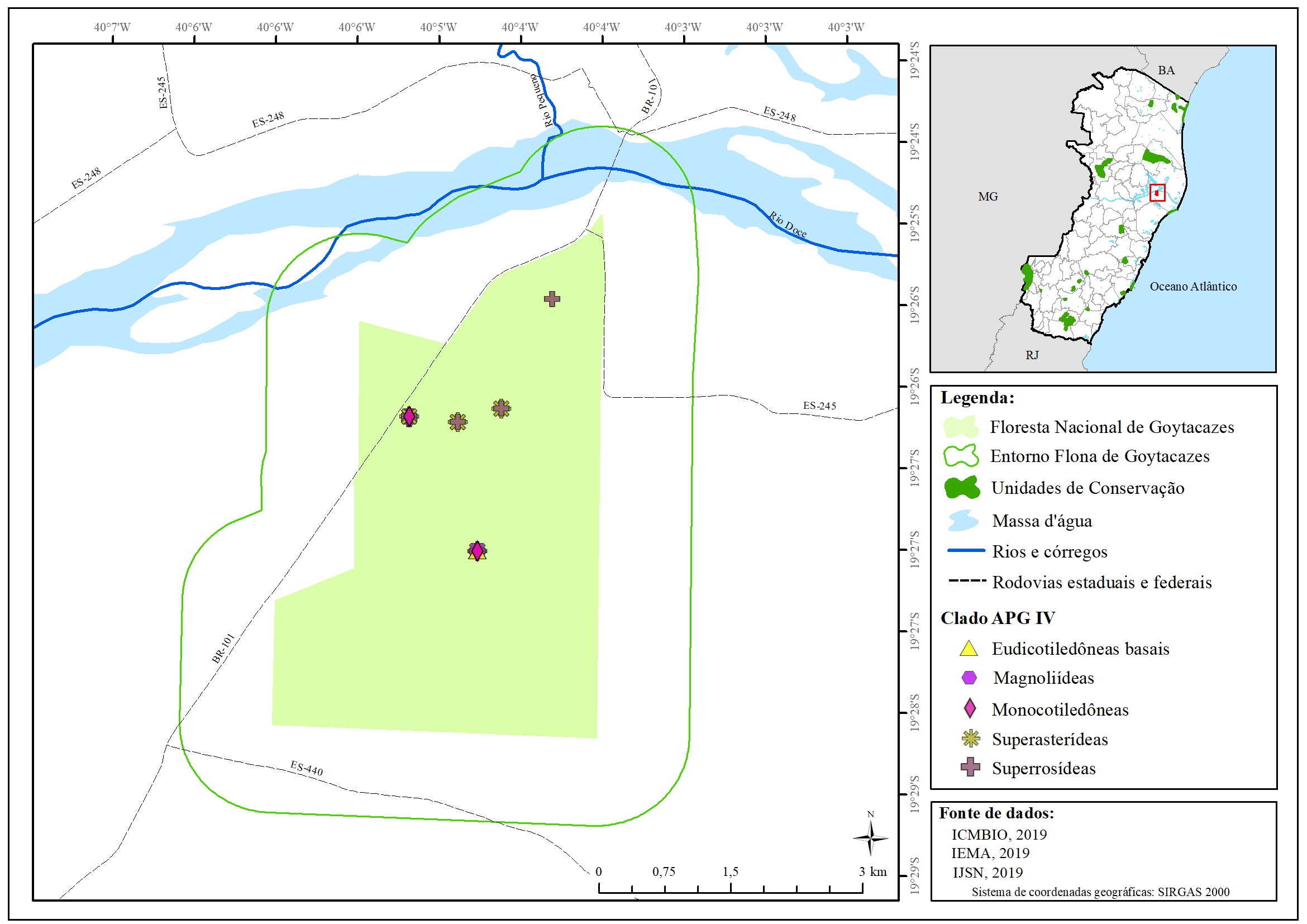
Task: Click the olive asterisk Superasterídeas legend icon
Action: (x=970, y=739)
